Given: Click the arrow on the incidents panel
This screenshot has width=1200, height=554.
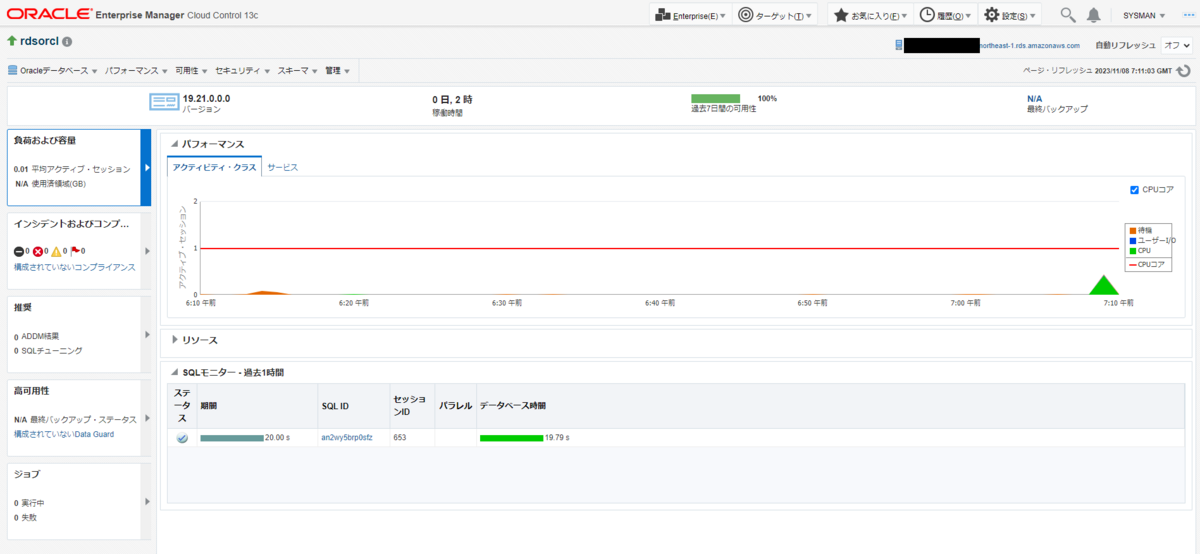Looking at the screenshot, I should tap(147, 251).
